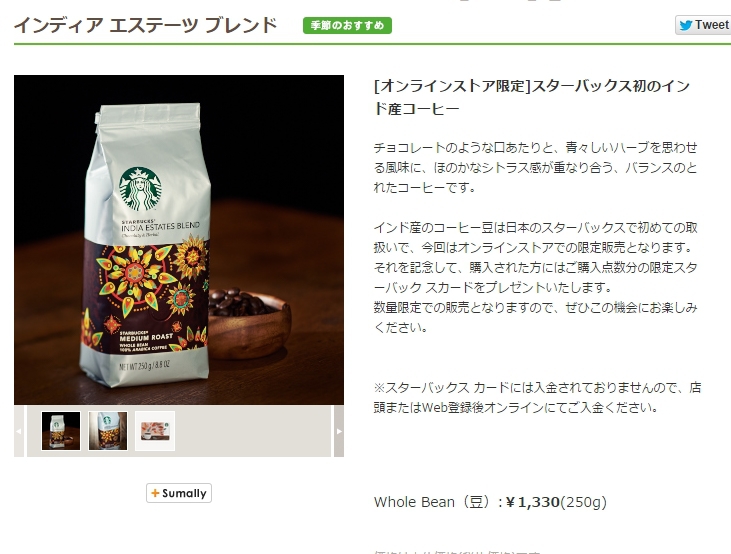Image resolution: width=731 pixels, height=554 pixels.
Task: Share the page with the Tweet button
Action: pyautogui.click(x=703, y=25)
